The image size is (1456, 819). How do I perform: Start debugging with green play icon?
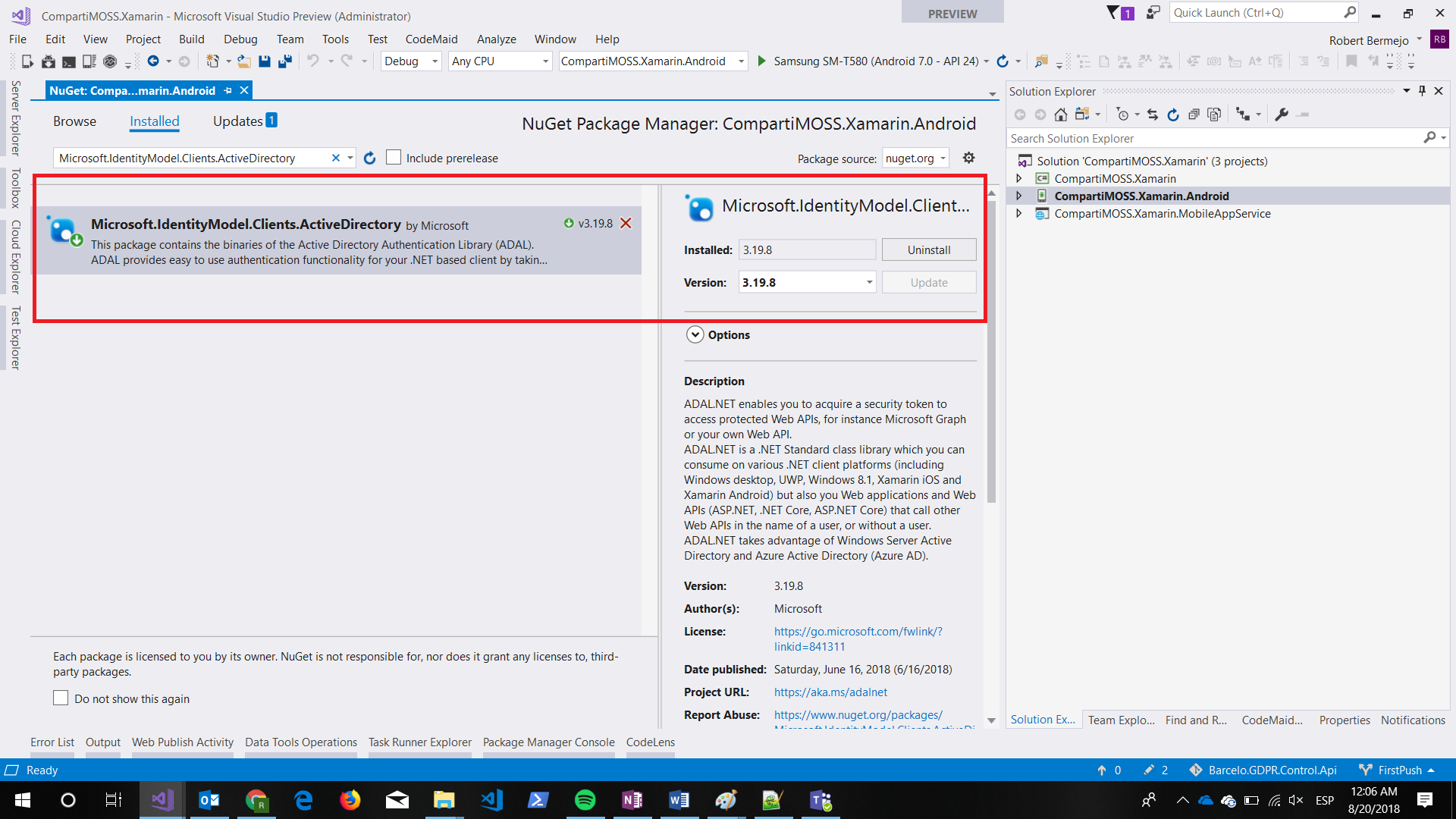pos(761,61)
